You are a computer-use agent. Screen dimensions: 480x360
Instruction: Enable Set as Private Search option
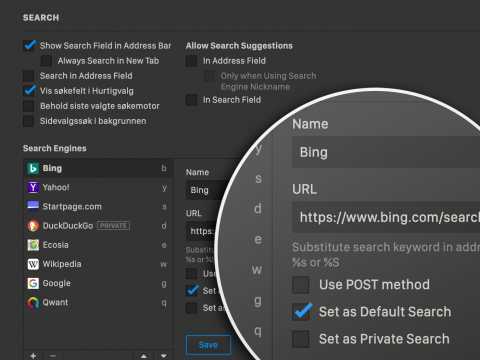coord(300,339)
